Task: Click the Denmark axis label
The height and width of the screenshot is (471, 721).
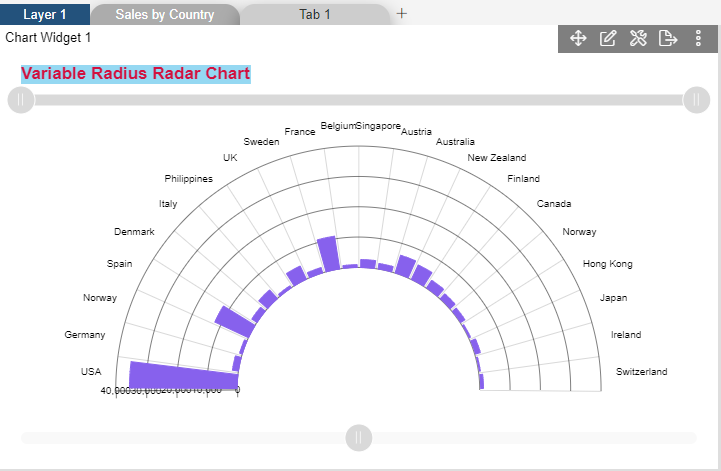Action: tap(134, 232)
